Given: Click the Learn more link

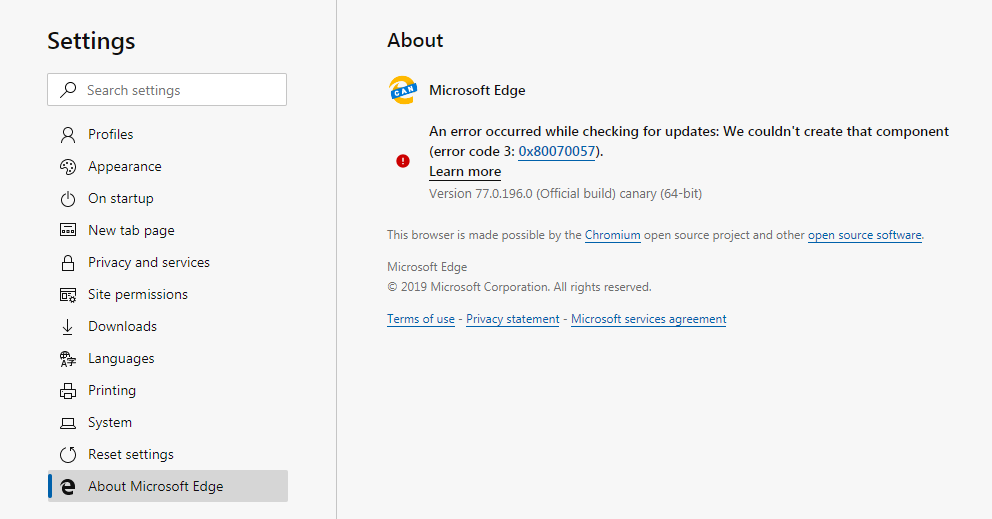Looking at the screenshot, I should (465, 172).
